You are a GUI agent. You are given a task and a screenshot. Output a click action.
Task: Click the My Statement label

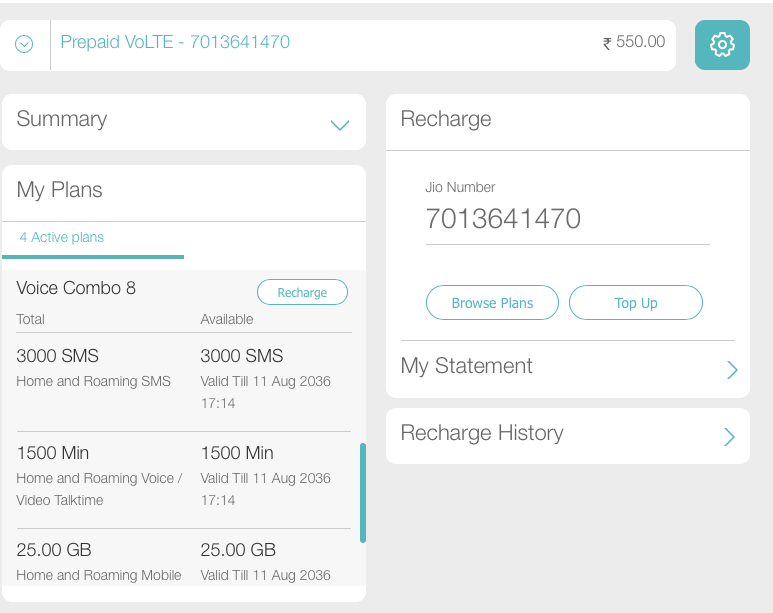click(466, 366)
